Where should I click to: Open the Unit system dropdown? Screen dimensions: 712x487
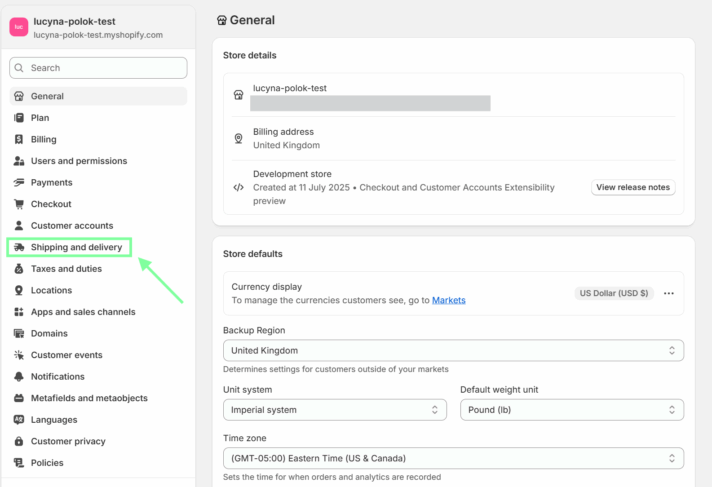[x=335, y=409]
